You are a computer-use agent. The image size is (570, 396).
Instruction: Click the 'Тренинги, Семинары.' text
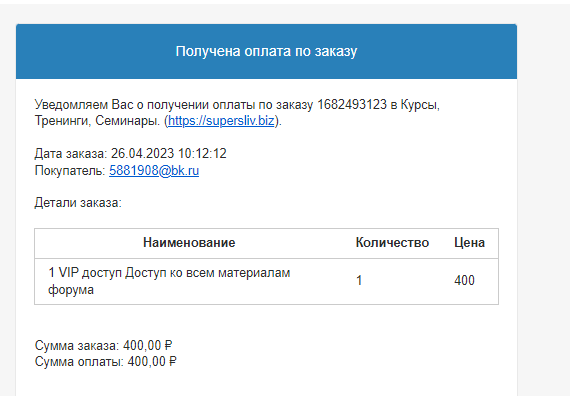(x=97, y=121)
